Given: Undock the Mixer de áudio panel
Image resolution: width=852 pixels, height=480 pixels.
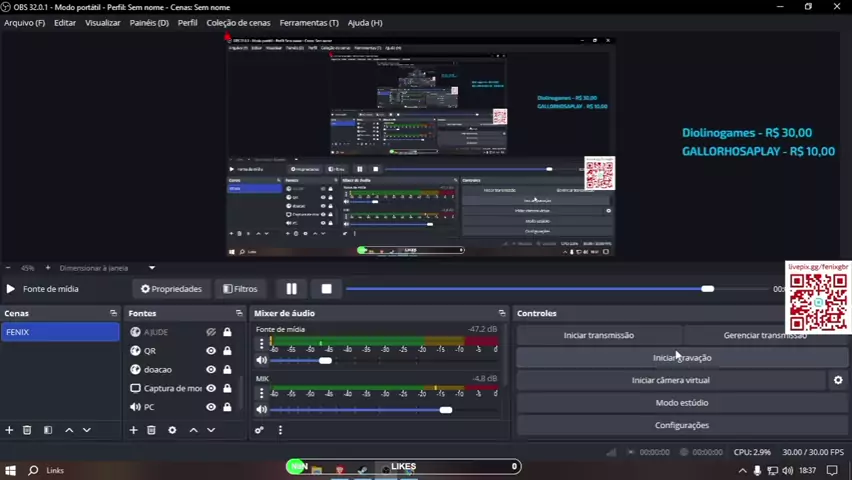Looking at the screenshot, I should click(502, 313).
